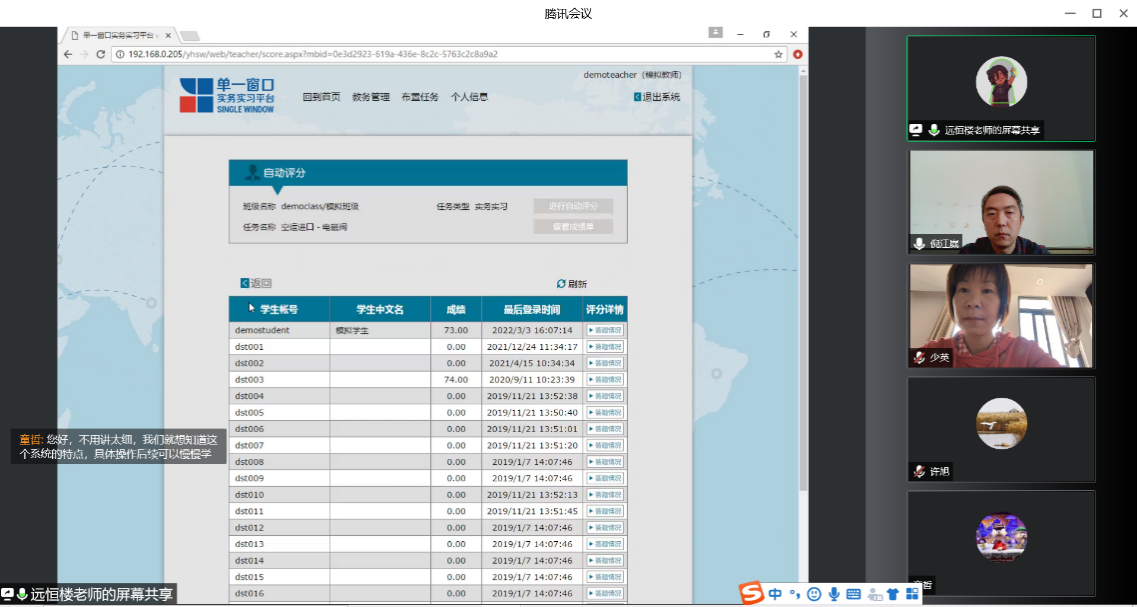The height and width of the screenshot is (607, 1137).
Task: Click the Sogou input method S logo
Action: (x=751, y=594)
